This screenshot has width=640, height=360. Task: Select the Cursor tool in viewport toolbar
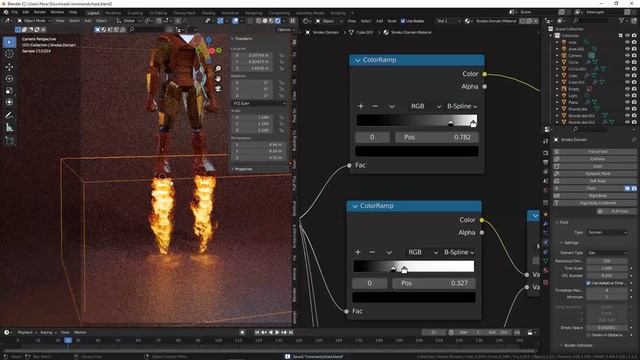click(9, 54)
